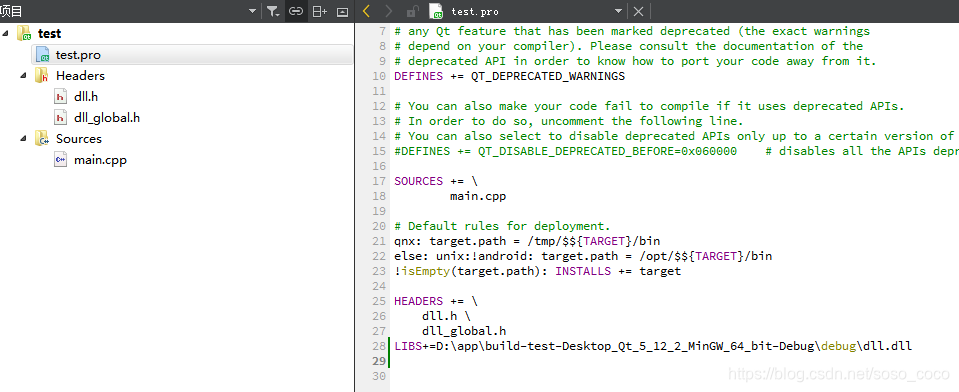Collapse the Sources folder
The height and width of the screenshot is (392, 959).
pyautogui.click(x=23, y=138)
